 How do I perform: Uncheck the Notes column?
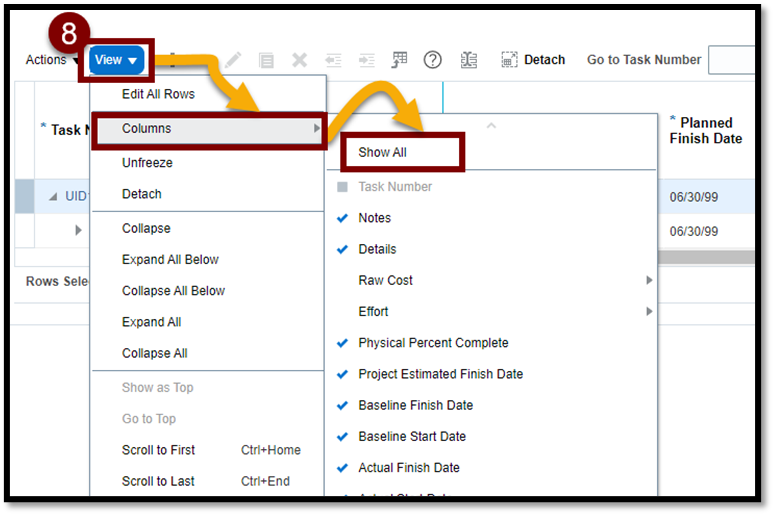point(374,218)
